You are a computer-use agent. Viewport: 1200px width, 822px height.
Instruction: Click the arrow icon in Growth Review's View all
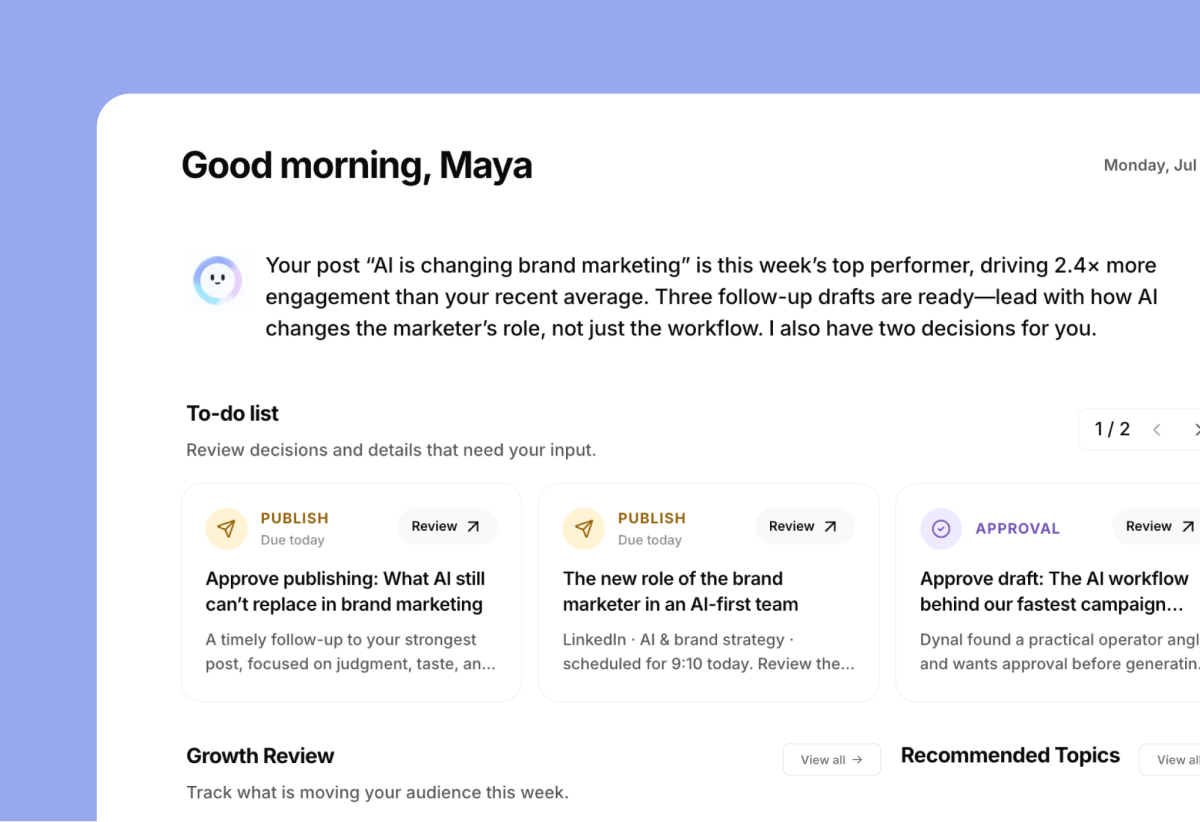tap(857, 760)
